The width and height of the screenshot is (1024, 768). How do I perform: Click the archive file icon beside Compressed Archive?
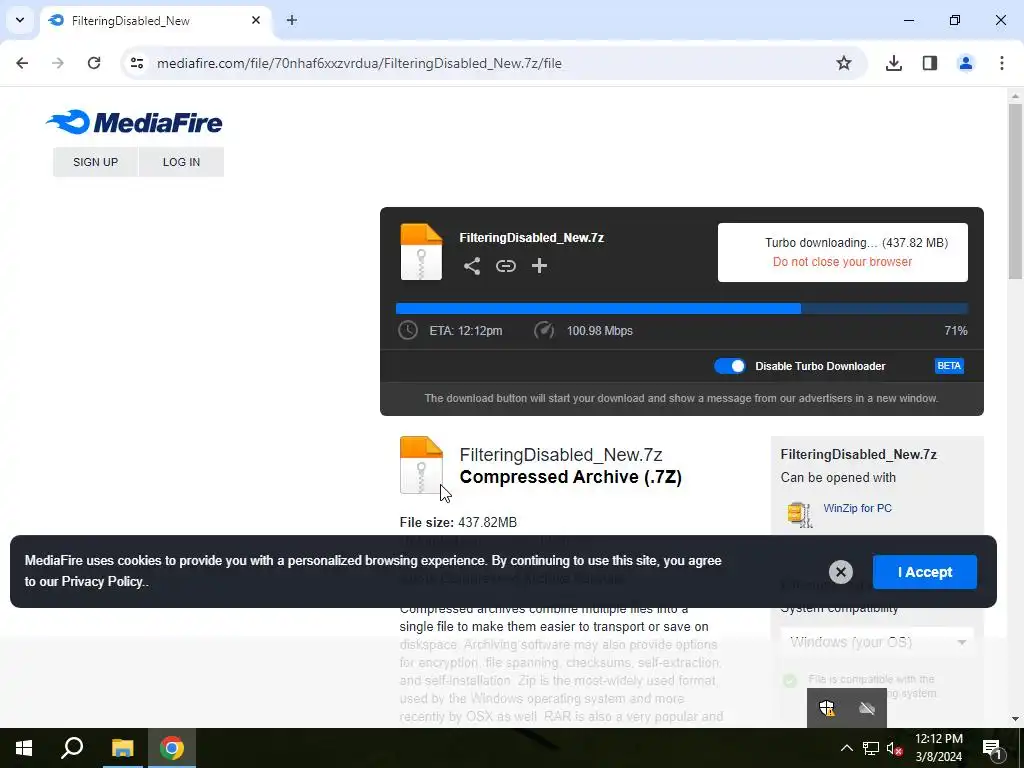(x=421, y=464)
